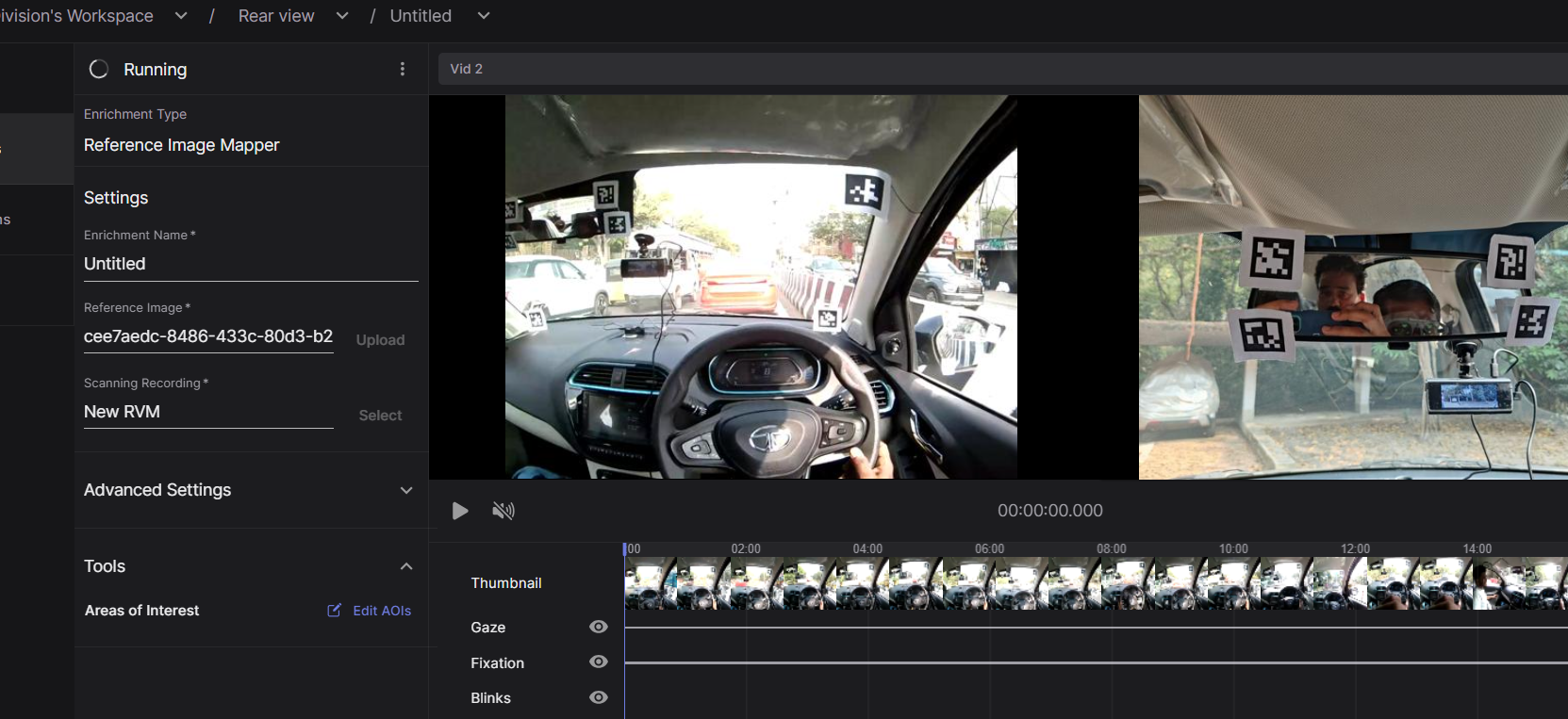Click the Blinks track label
This screenshot has width=1568, height=719.
pyautogui.click(x=491, y=698)
